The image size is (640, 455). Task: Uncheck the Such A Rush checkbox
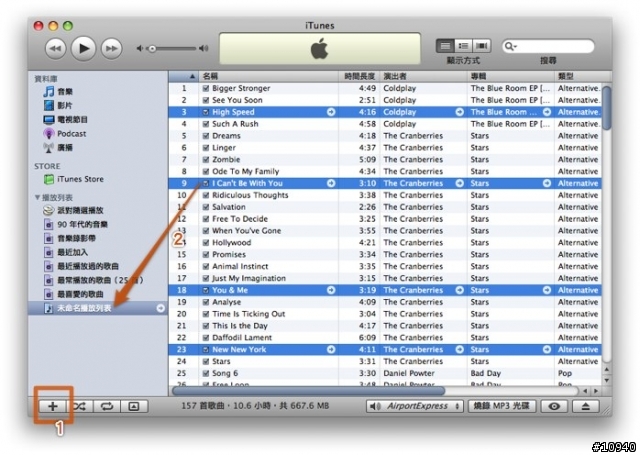(206, 124)
